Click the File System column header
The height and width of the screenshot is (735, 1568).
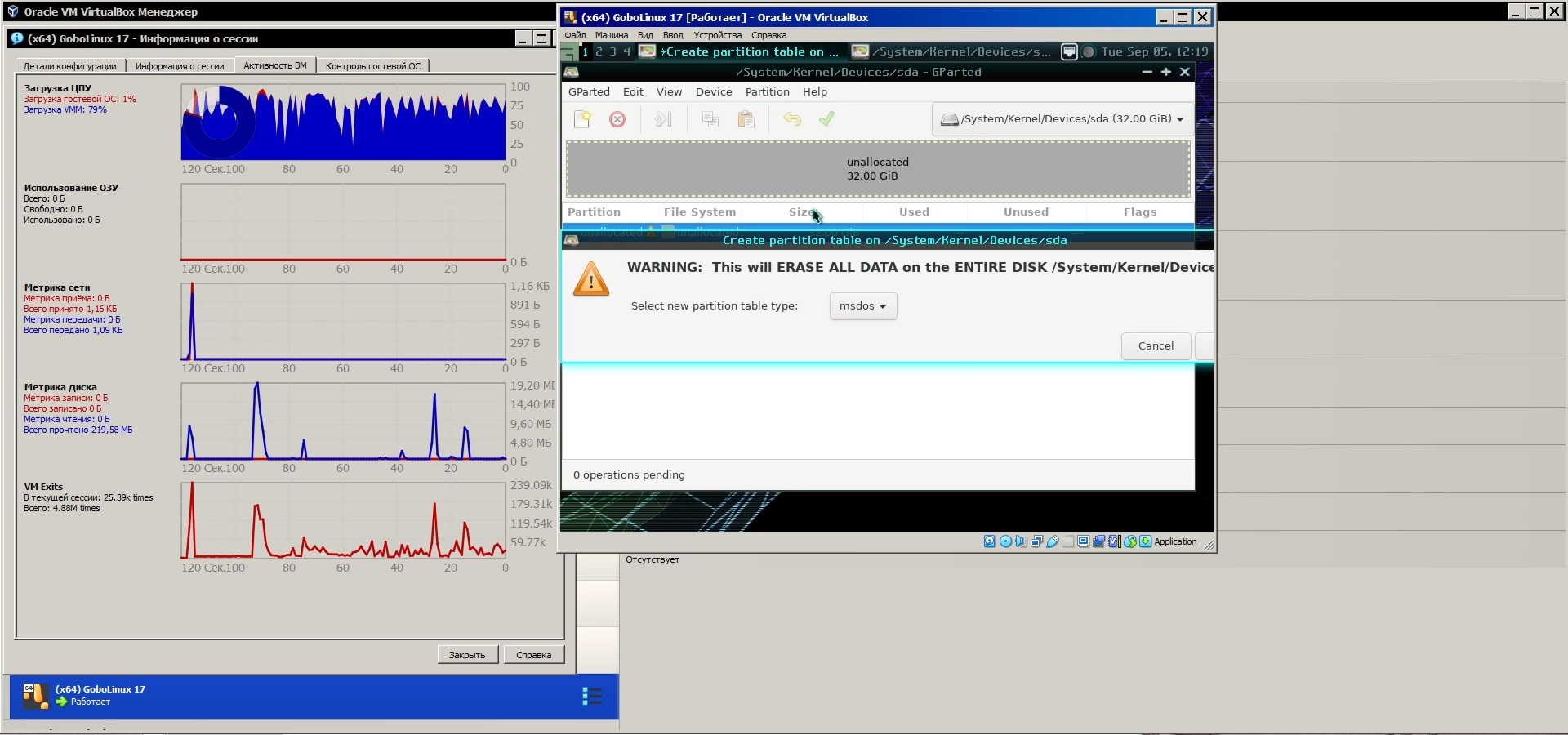click(x=700, y=212)
